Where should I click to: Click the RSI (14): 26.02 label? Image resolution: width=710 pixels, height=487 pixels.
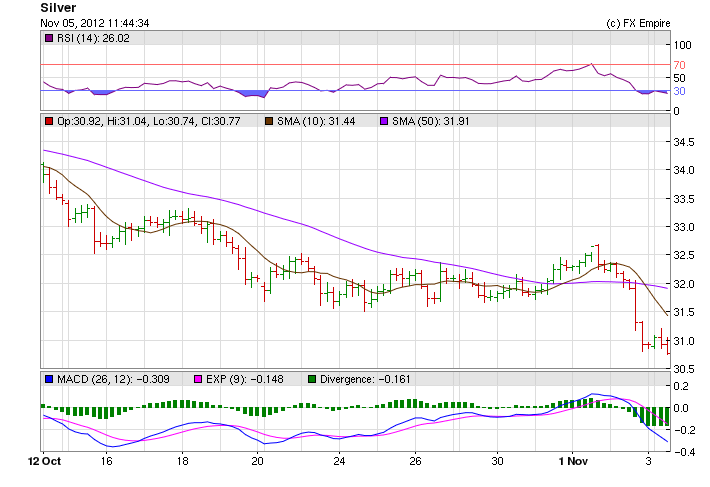point(93,38)
